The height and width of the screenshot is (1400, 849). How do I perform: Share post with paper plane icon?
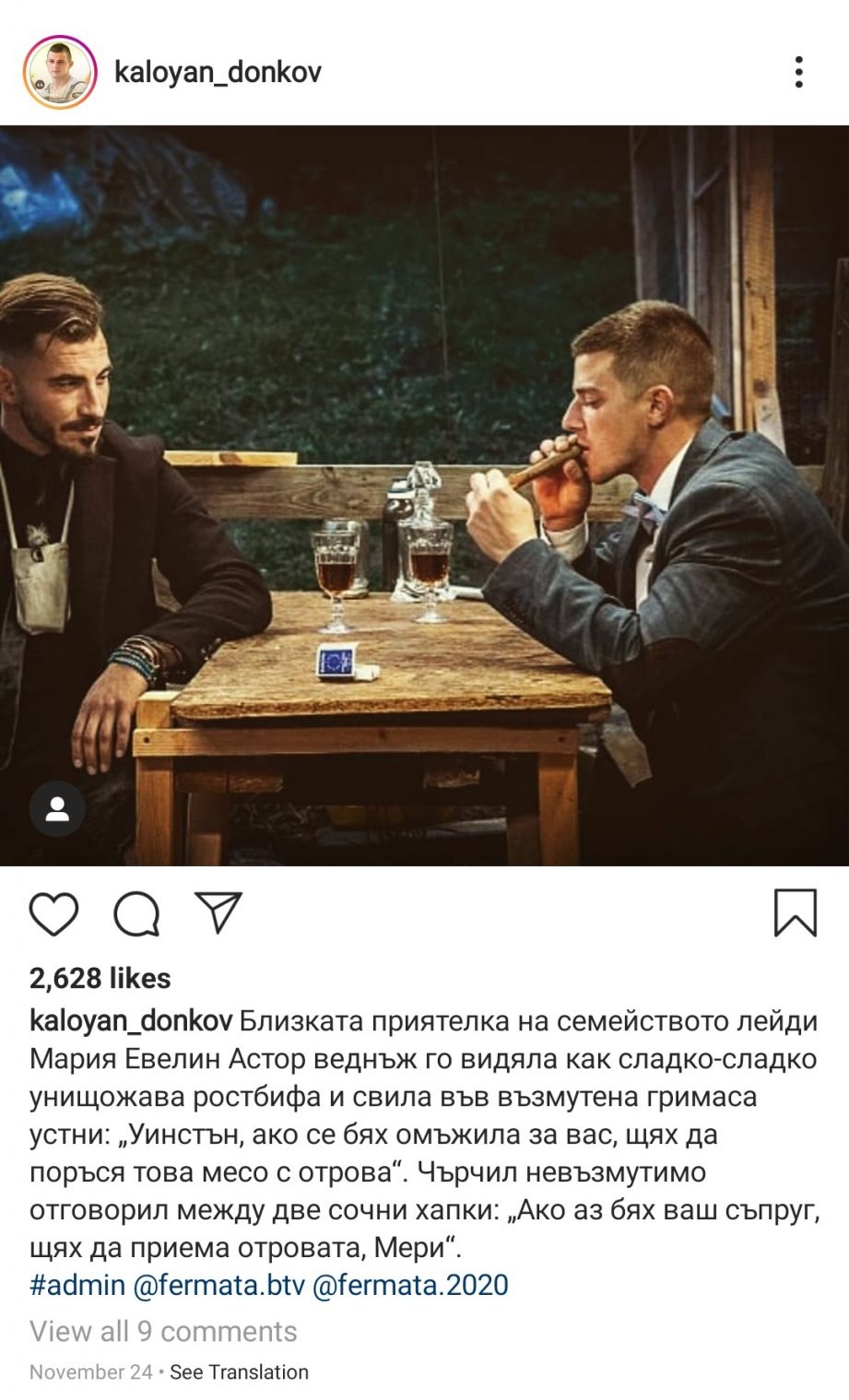point(218,912)
